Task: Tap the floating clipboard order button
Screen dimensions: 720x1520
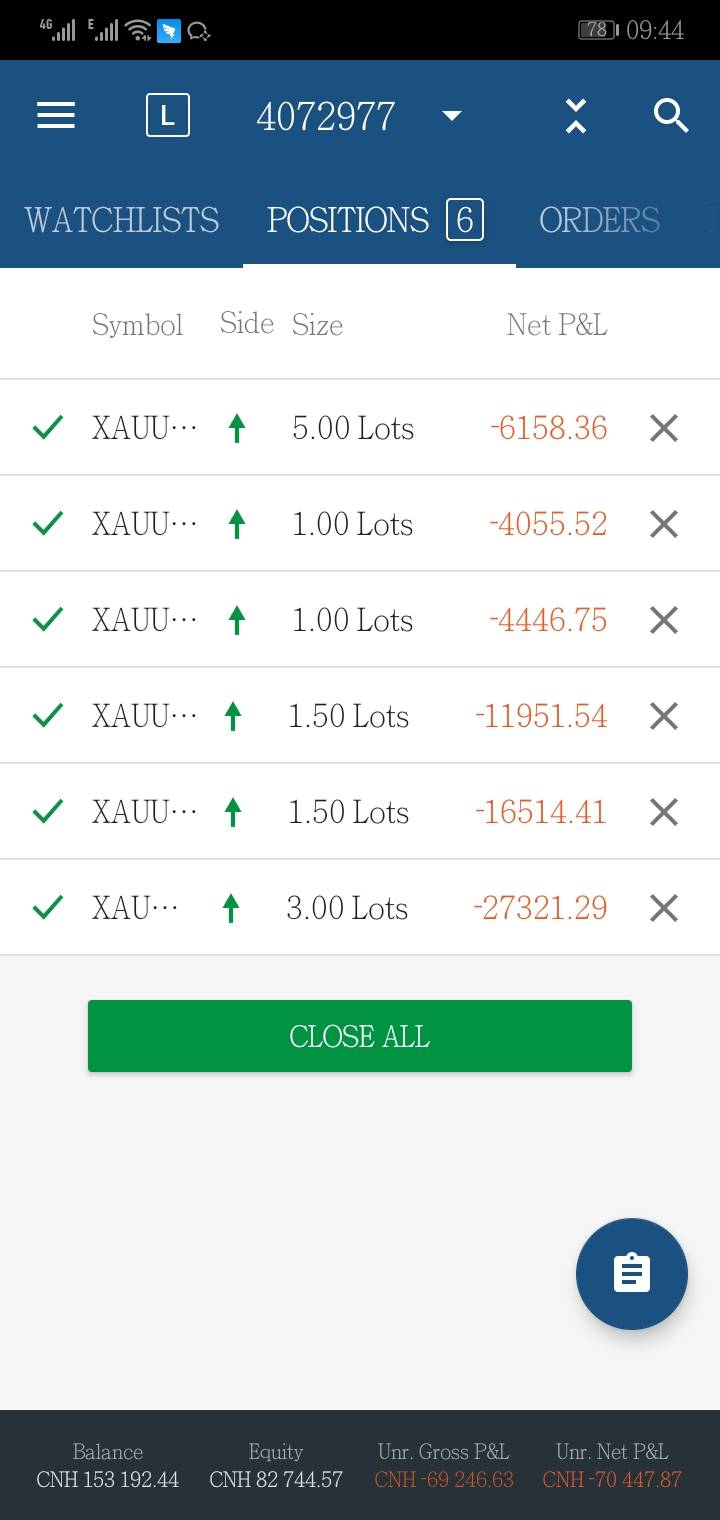Action: 631,1274
